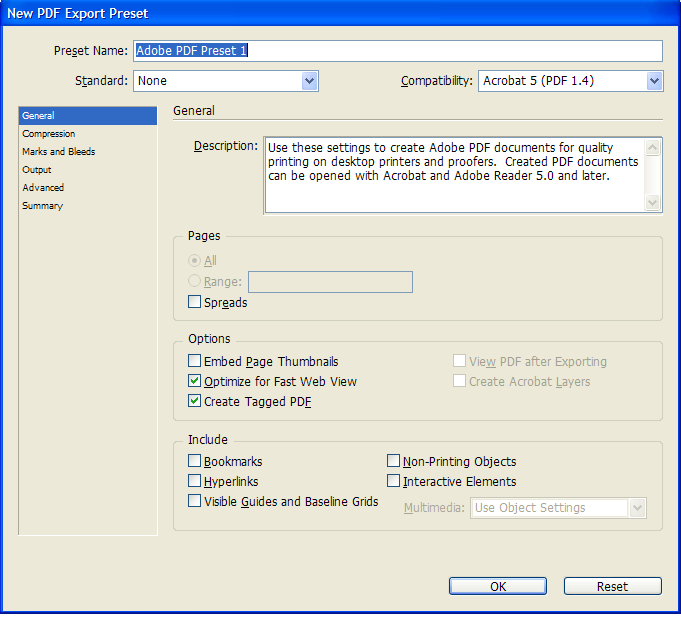Screen dimensions: 681x617
Task: Select the All pages radio button
Action: click(194, 261)
